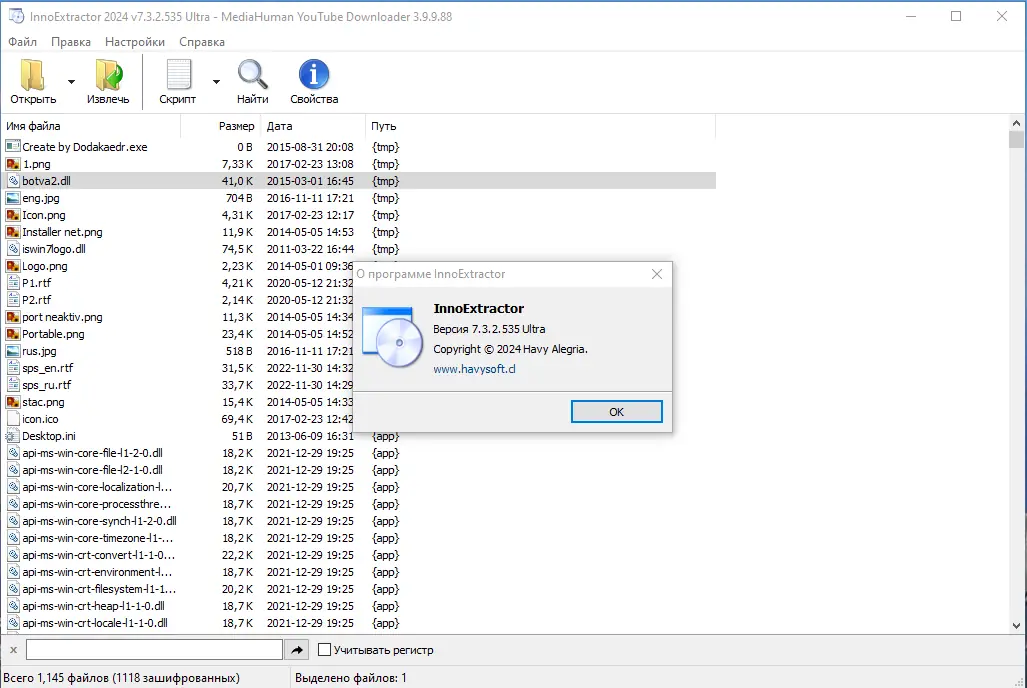Select the P2.rtf file icon
This screenshot has height=688, width=1027.
[x=12, y=300]
